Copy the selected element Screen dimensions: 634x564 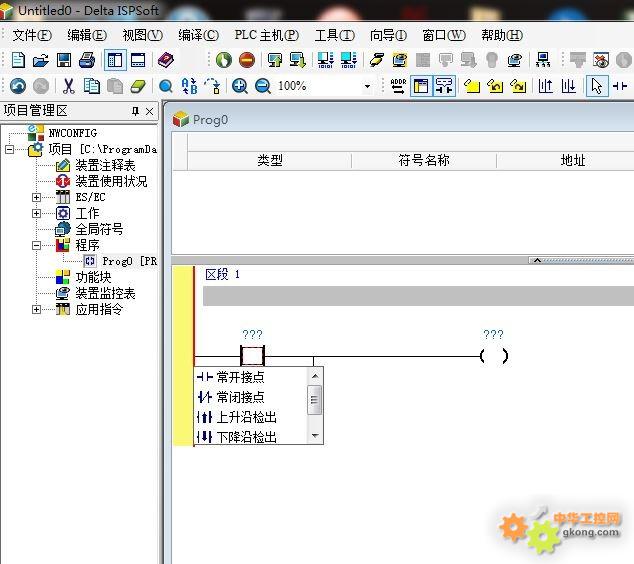[92, 86]
